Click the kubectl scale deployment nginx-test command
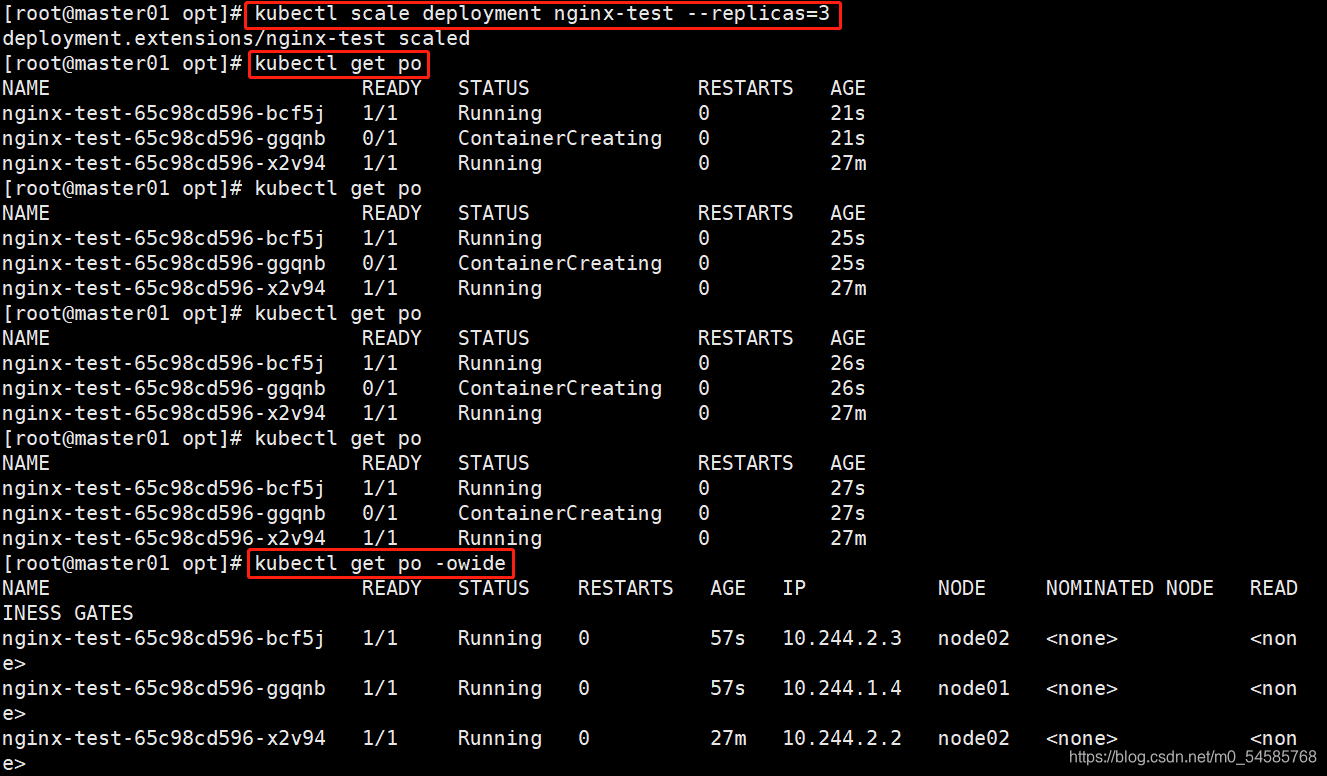 [543, 15]
